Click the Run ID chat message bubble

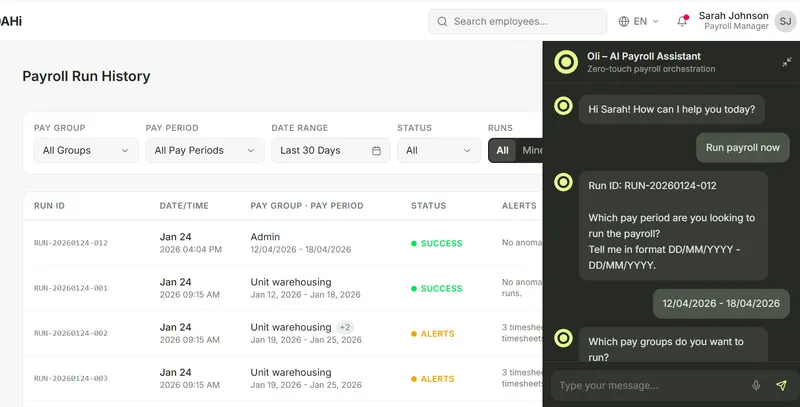coord(673,225)
